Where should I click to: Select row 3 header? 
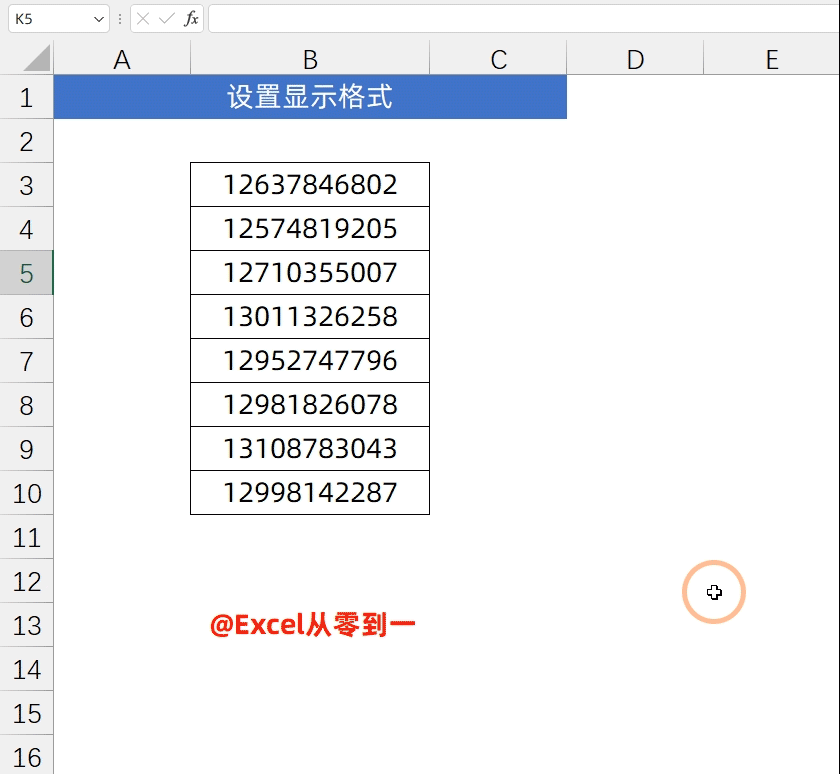[26, 185]
